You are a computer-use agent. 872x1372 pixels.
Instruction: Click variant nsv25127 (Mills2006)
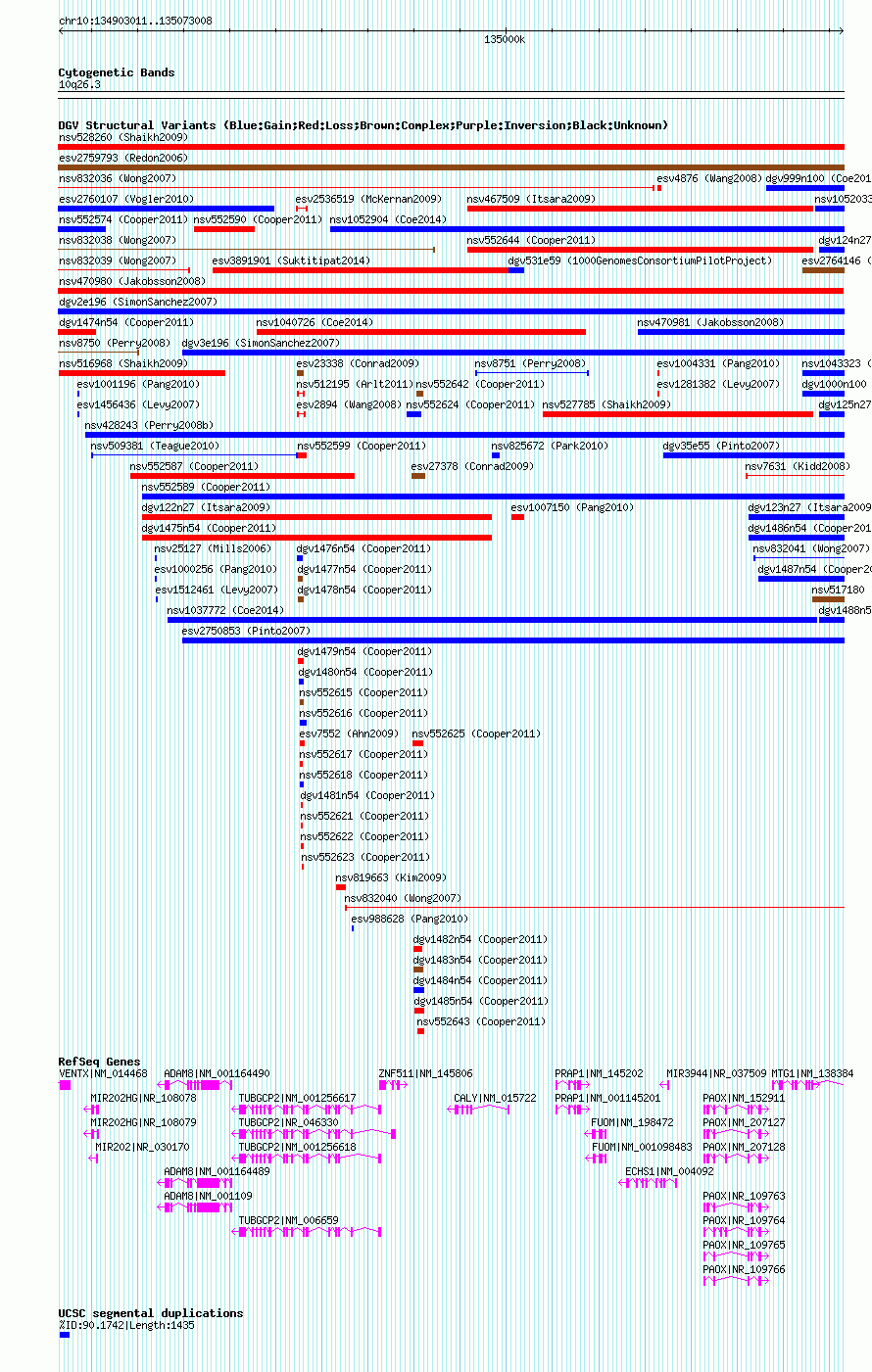[x=156, y=558]
